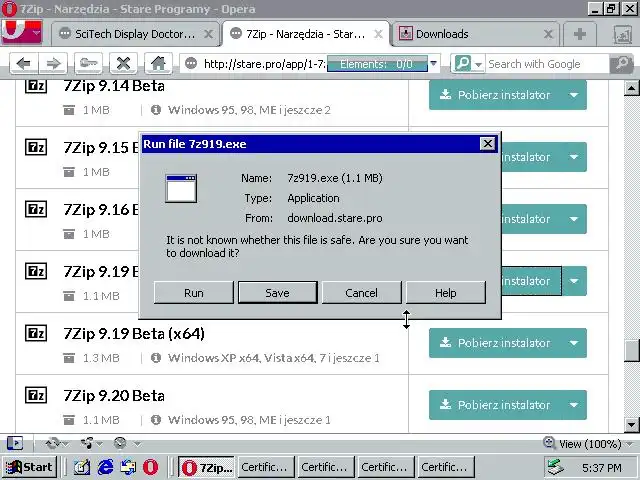This screenshot has height=480, width=640.
Task: Click info icon for 7Zip 9.19 x64
Action: pyautogui.click(x=156, y=358)
